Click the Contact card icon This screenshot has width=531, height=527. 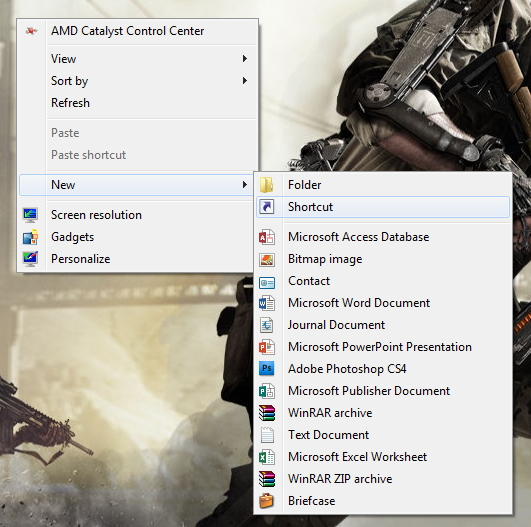coord(267,282)
